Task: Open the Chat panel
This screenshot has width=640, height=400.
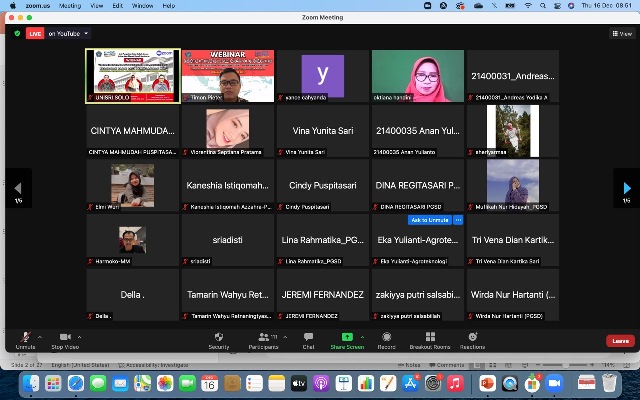Action: pyautogui.click(x=309, y=337)
